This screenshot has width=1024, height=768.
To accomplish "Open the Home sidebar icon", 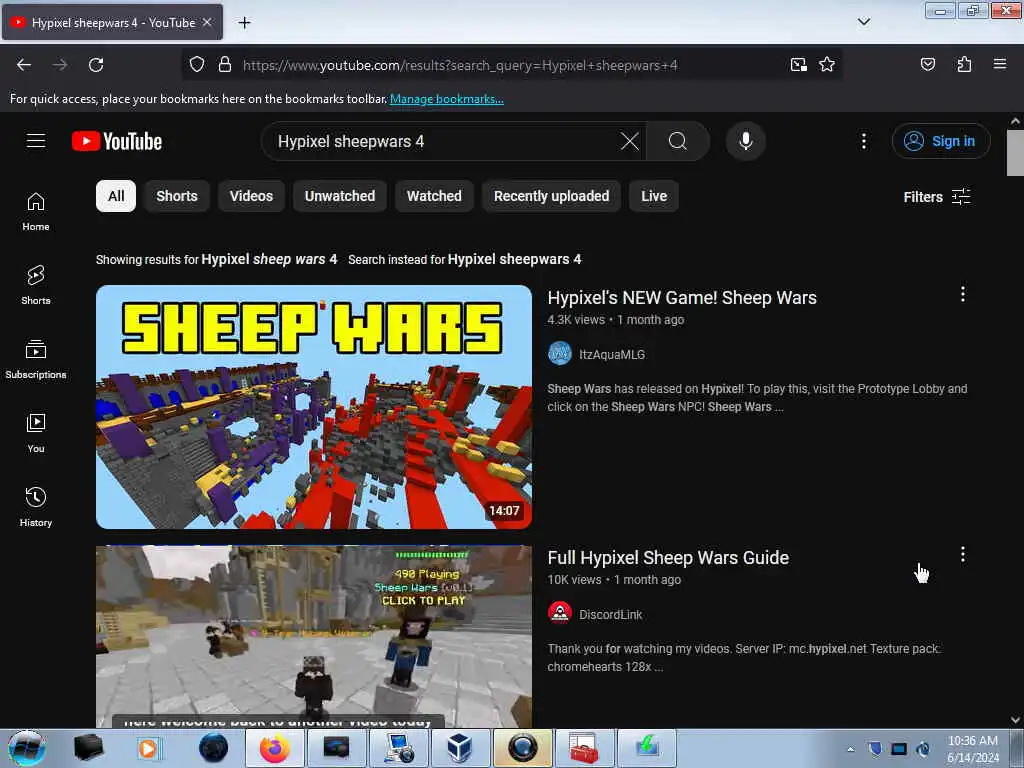I will pyautogui.click(x=36, y=212).
